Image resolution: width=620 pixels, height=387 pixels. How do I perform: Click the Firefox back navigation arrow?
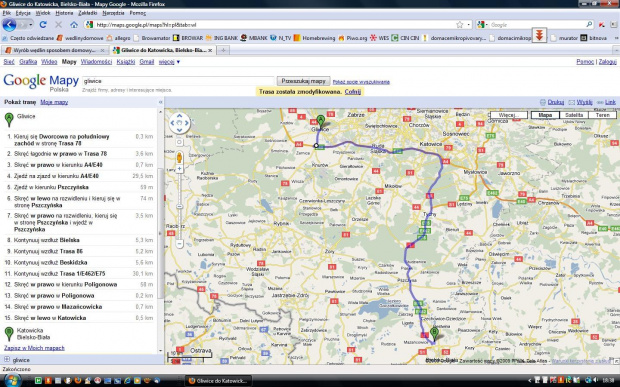pos(9,25)
